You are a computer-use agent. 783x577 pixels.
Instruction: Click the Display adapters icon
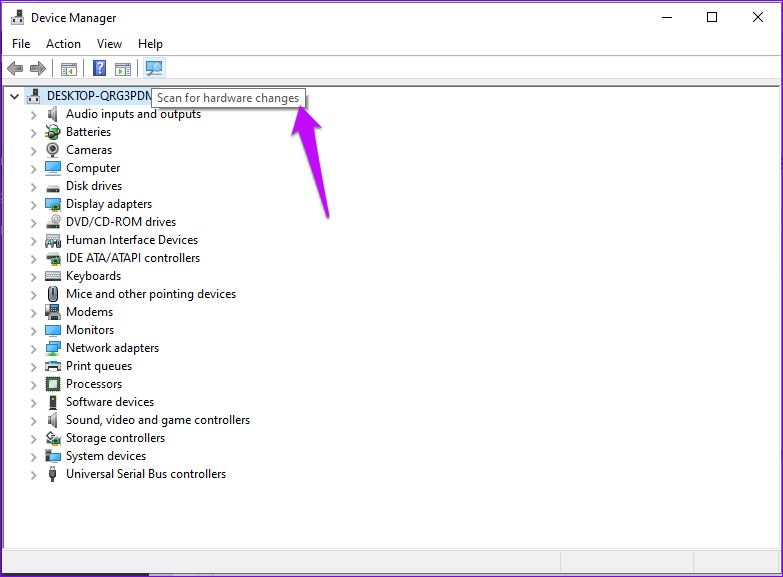click(52, 204)
